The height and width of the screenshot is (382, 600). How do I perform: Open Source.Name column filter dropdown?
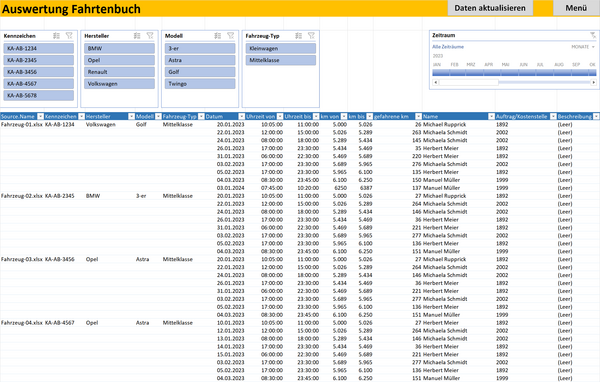coord(40,116)
